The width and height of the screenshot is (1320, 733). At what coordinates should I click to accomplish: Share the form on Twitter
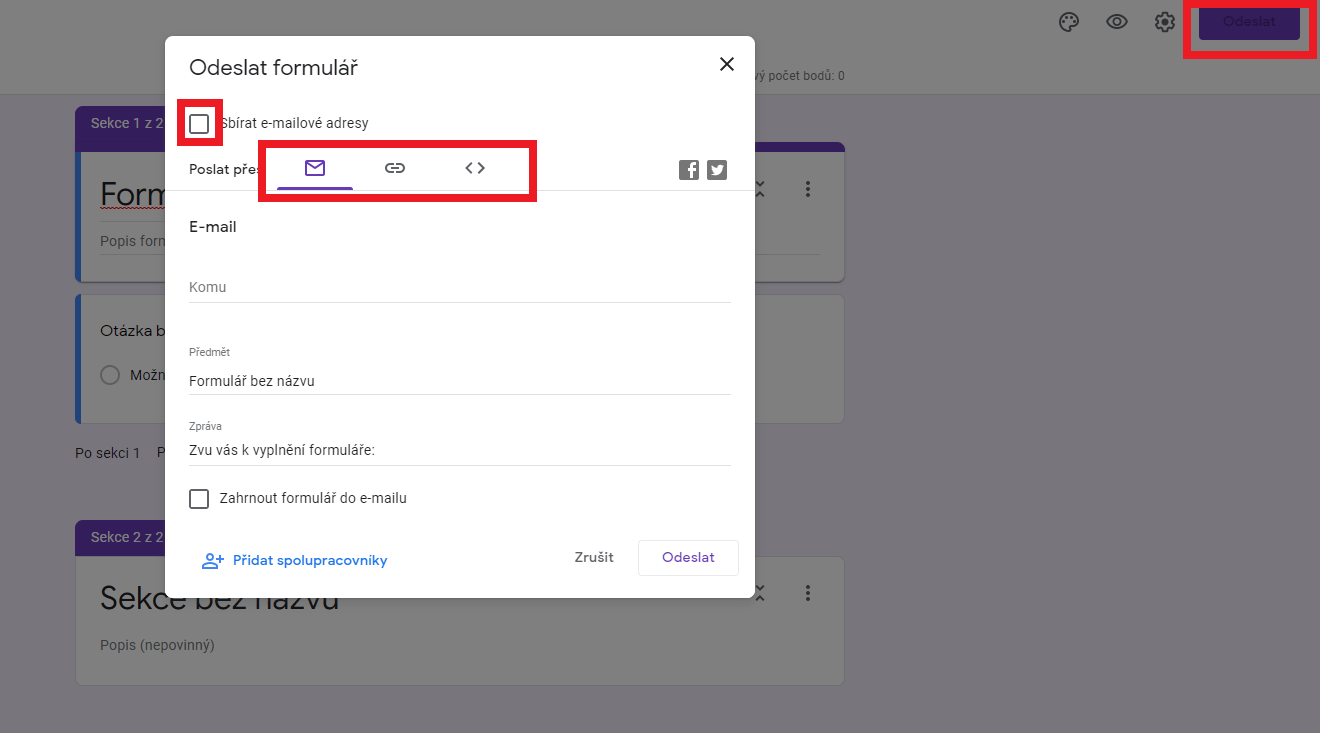coord(717,170)
